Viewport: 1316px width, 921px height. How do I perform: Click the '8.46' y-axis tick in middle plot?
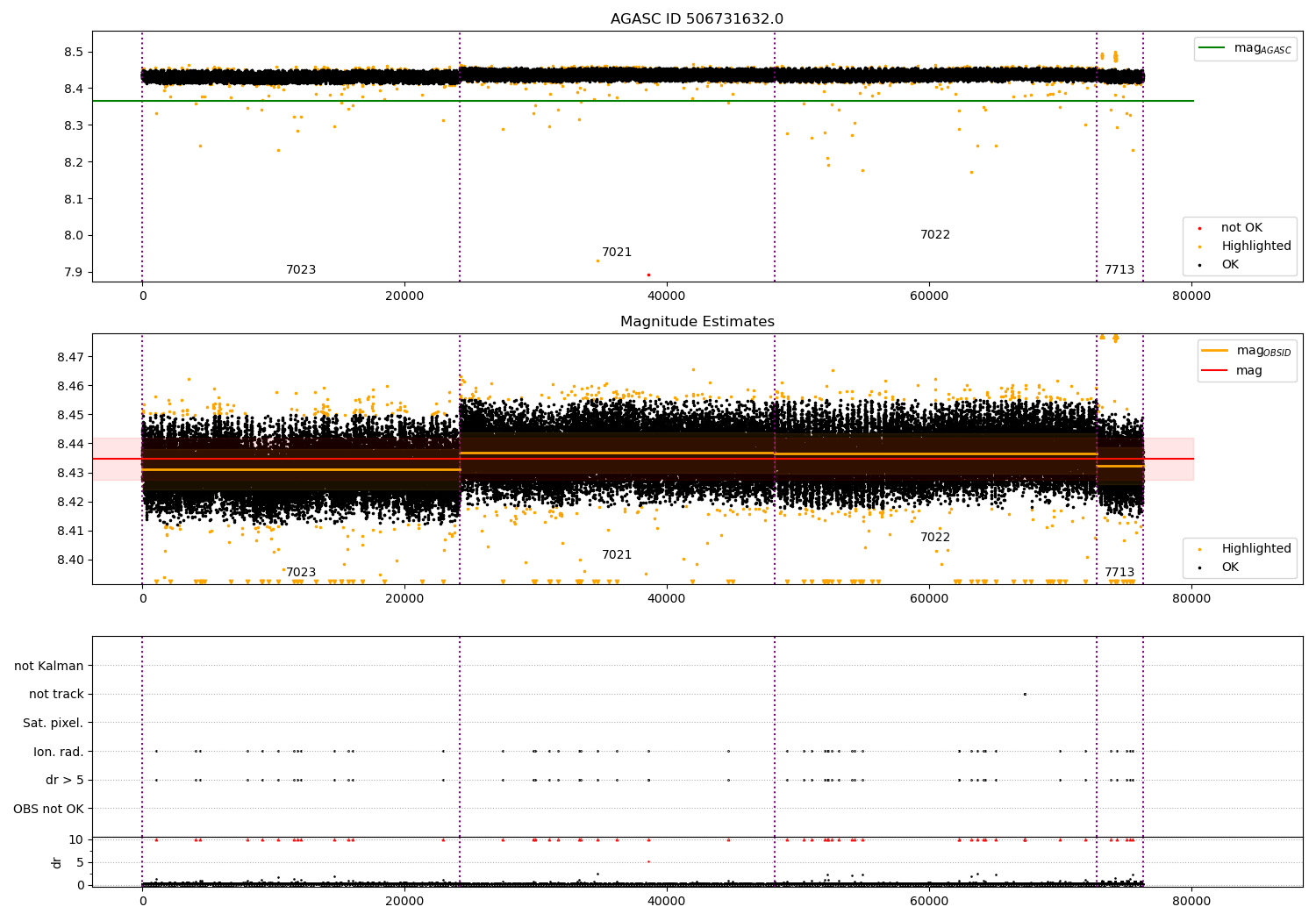pyautogui.click(x=70, y=386)
